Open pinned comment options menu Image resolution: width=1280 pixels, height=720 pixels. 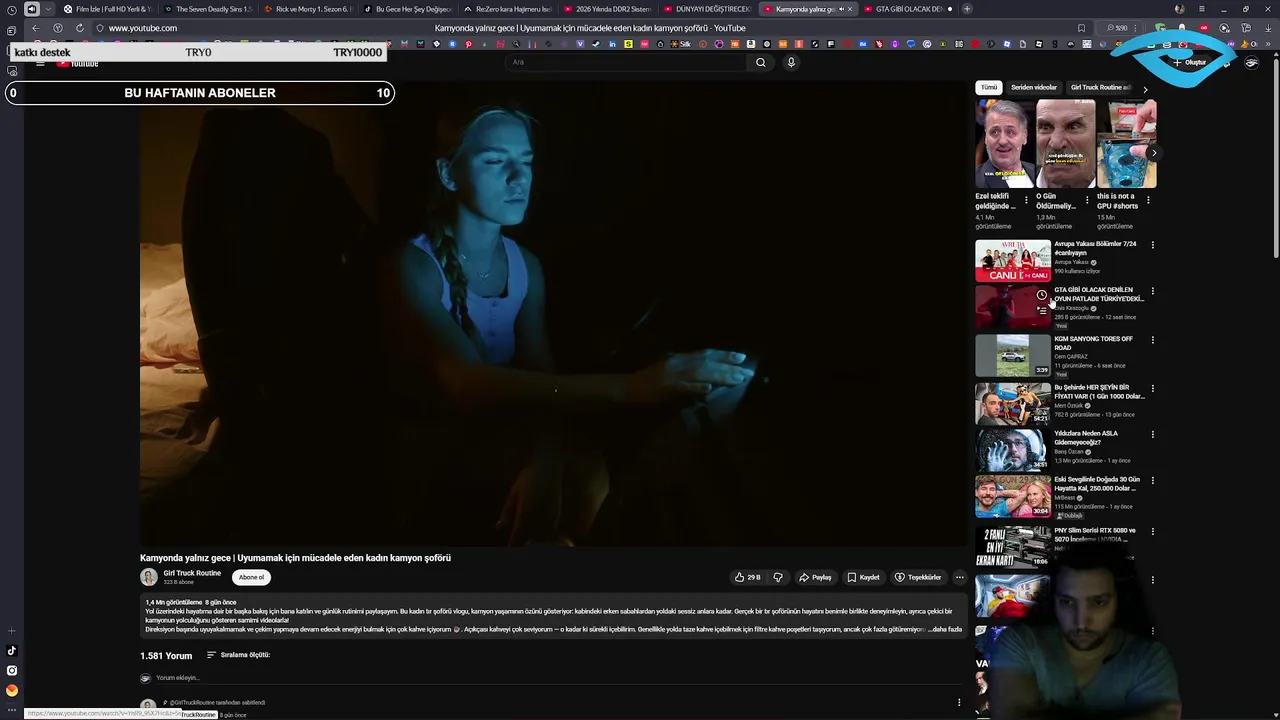point(959,703)
